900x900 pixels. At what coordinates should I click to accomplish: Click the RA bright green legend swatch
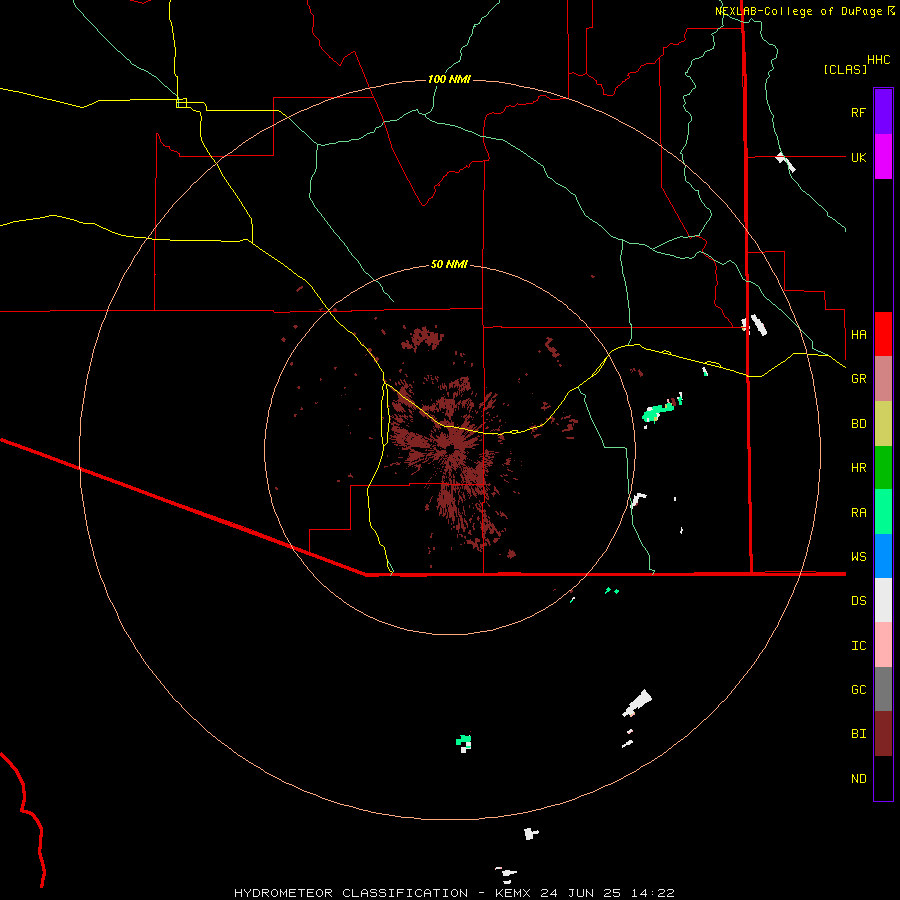(883, 512)
